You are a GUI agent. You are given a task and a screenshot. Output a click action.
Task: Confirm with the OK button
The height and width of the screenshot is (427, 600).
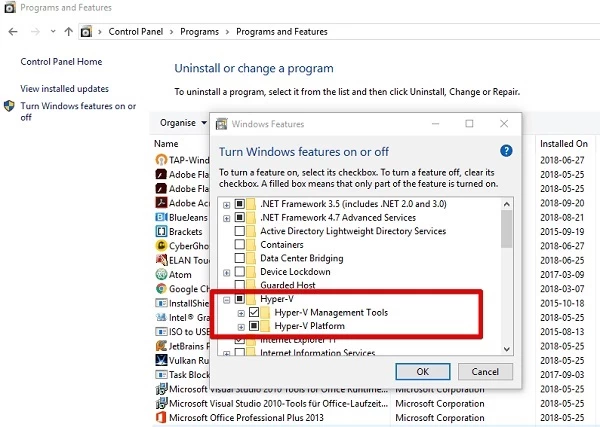click(x=422, y=372)
